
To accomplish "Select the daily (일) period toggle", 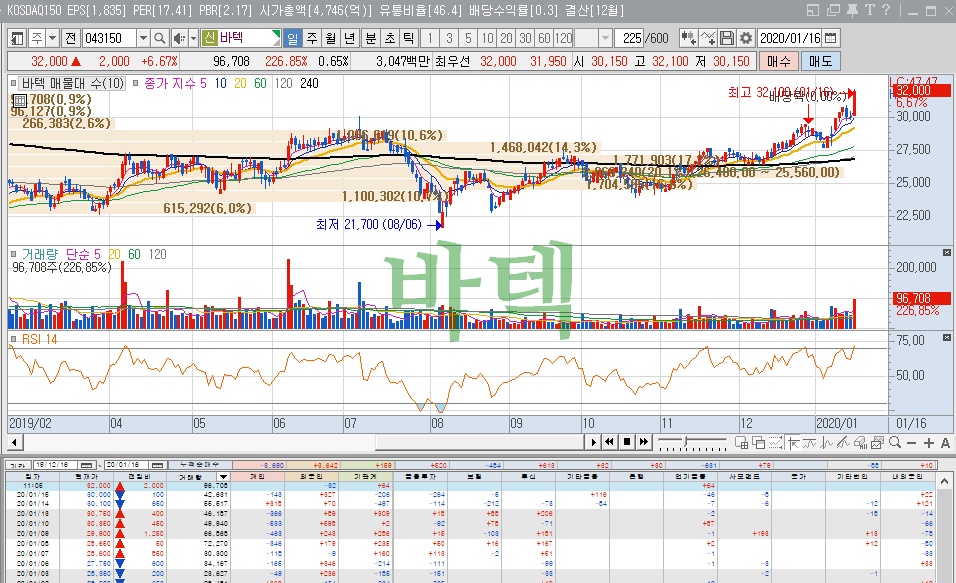I will click(293, 38).
